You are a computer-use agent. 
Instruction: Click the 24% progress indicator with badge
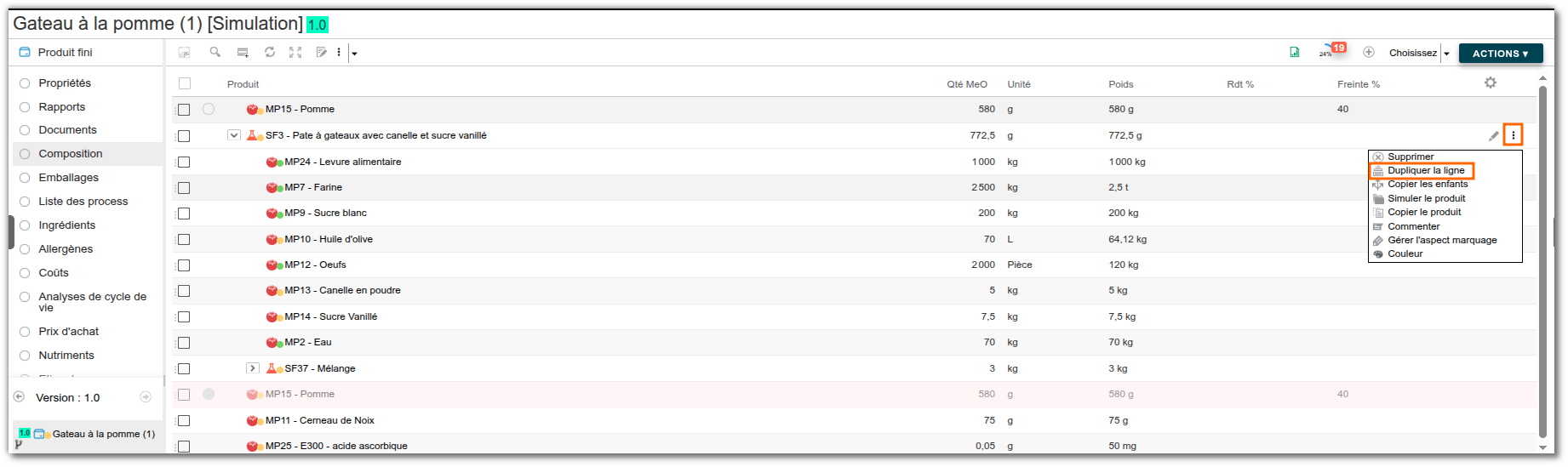click(x=1331, y=51)
